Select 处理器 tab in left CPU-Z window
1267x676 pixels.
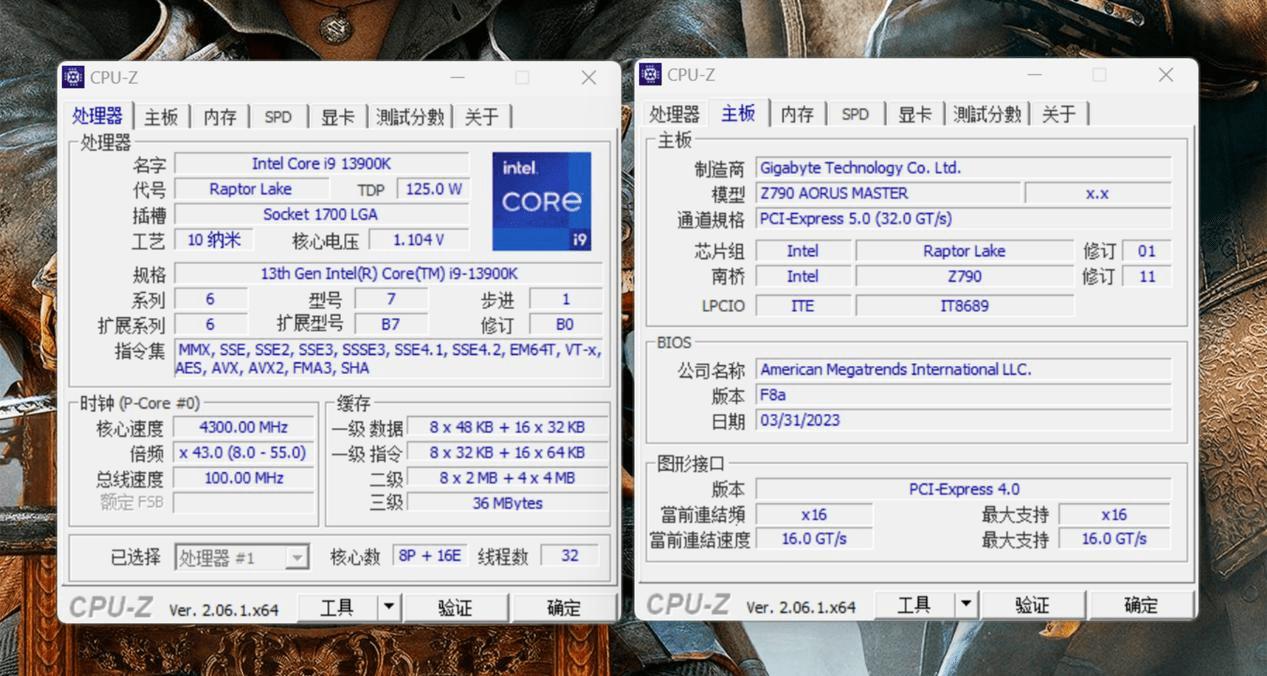tap(98, 115)
